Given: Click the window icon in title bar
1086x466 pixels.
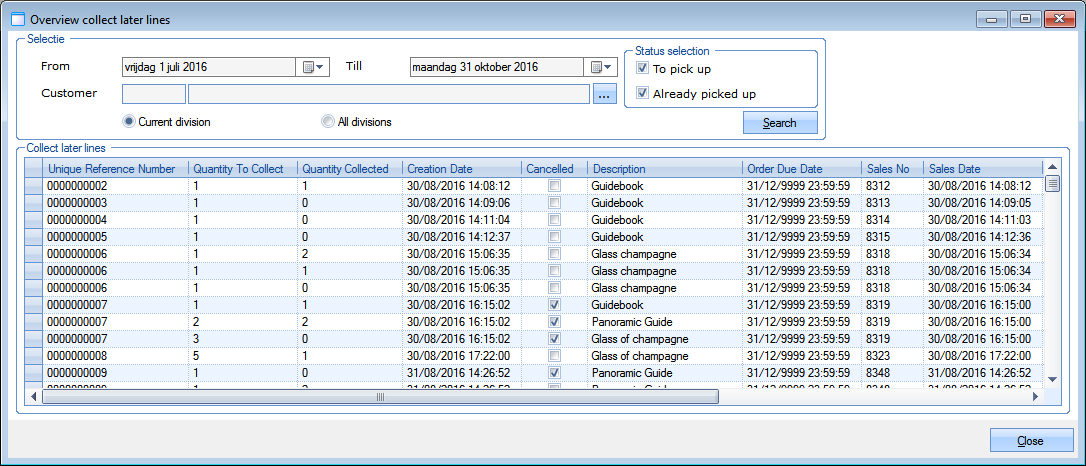Looking at the screenshot, I should tap(17, 19).
